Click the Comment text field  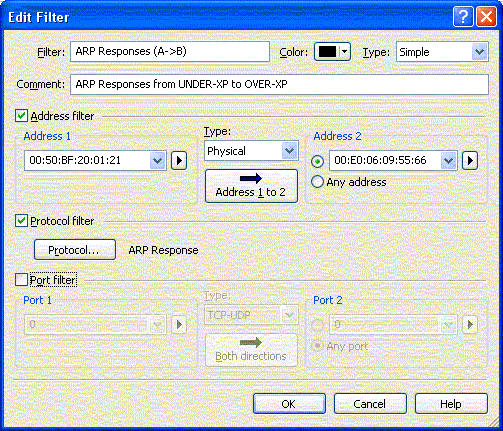click(x=279, y=84)
